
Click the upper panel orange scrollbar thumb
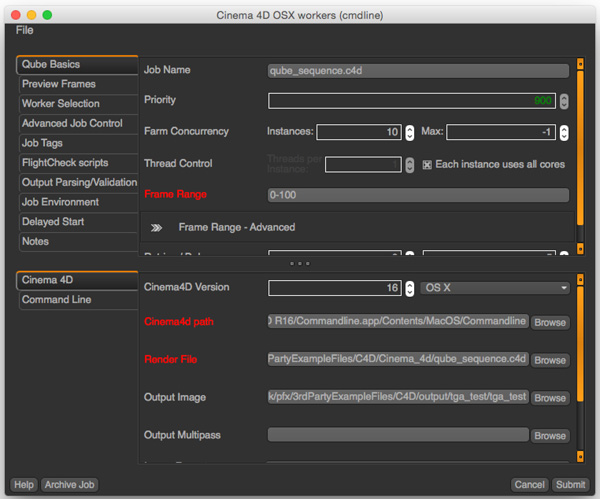580,148
